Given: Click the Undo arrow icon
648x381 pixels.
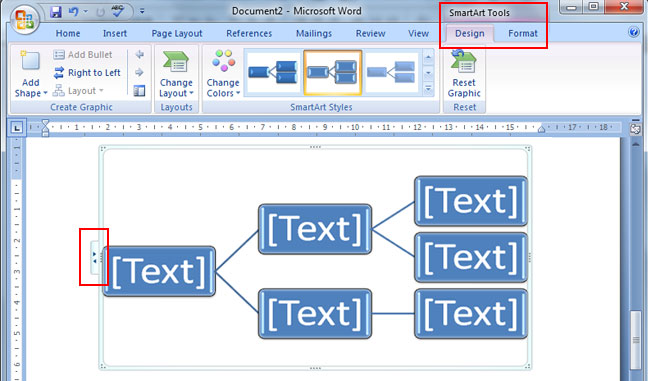Looking at the screenshot, I should coord(74,11).
